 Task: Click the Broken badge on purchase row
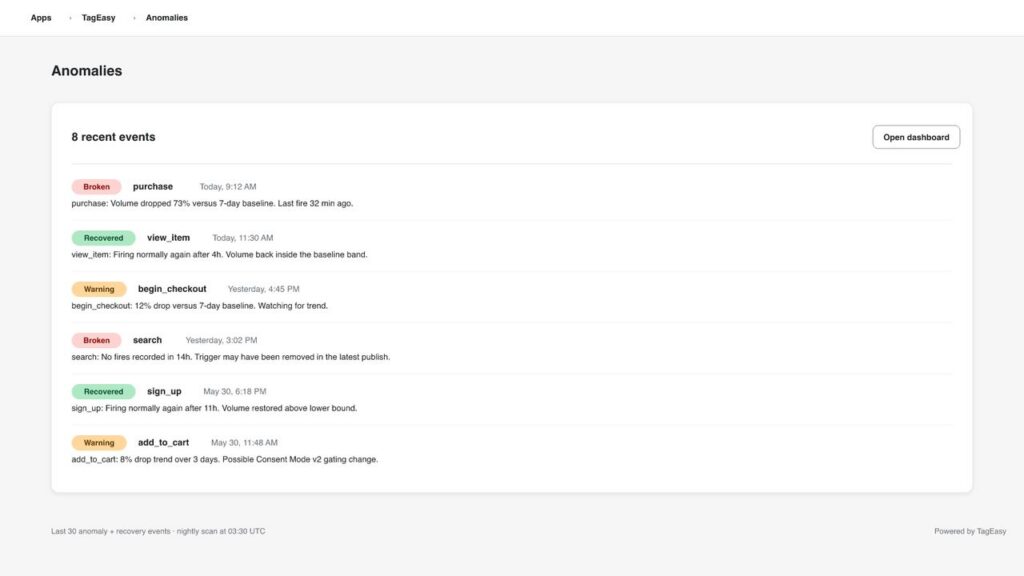(x=96, y=187)
